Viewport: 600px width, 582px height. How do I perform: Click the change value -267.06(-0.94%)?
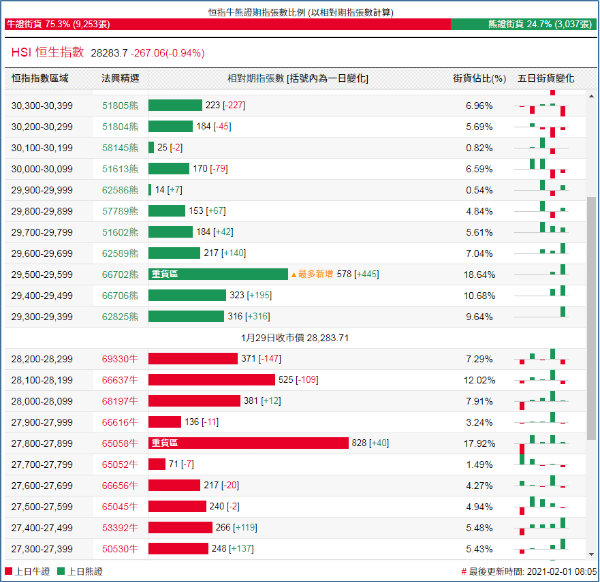[x=168, y=53]
